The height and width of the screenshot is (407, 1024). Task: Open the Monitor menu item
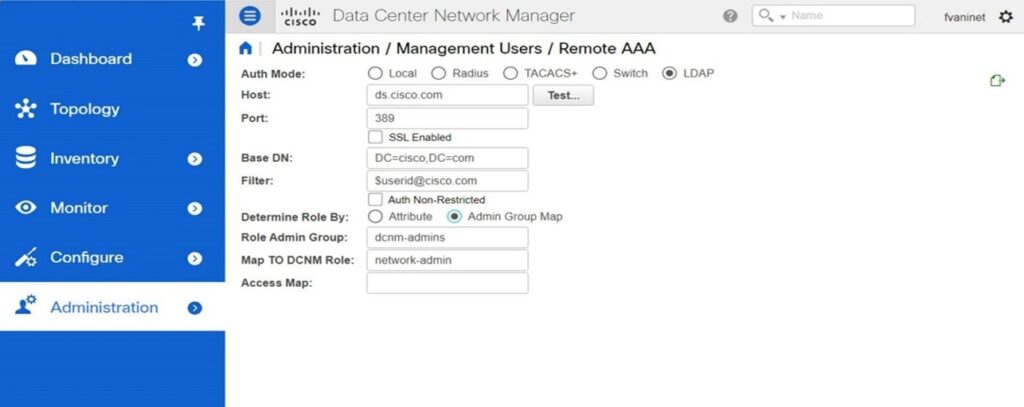tap(112, 208)
